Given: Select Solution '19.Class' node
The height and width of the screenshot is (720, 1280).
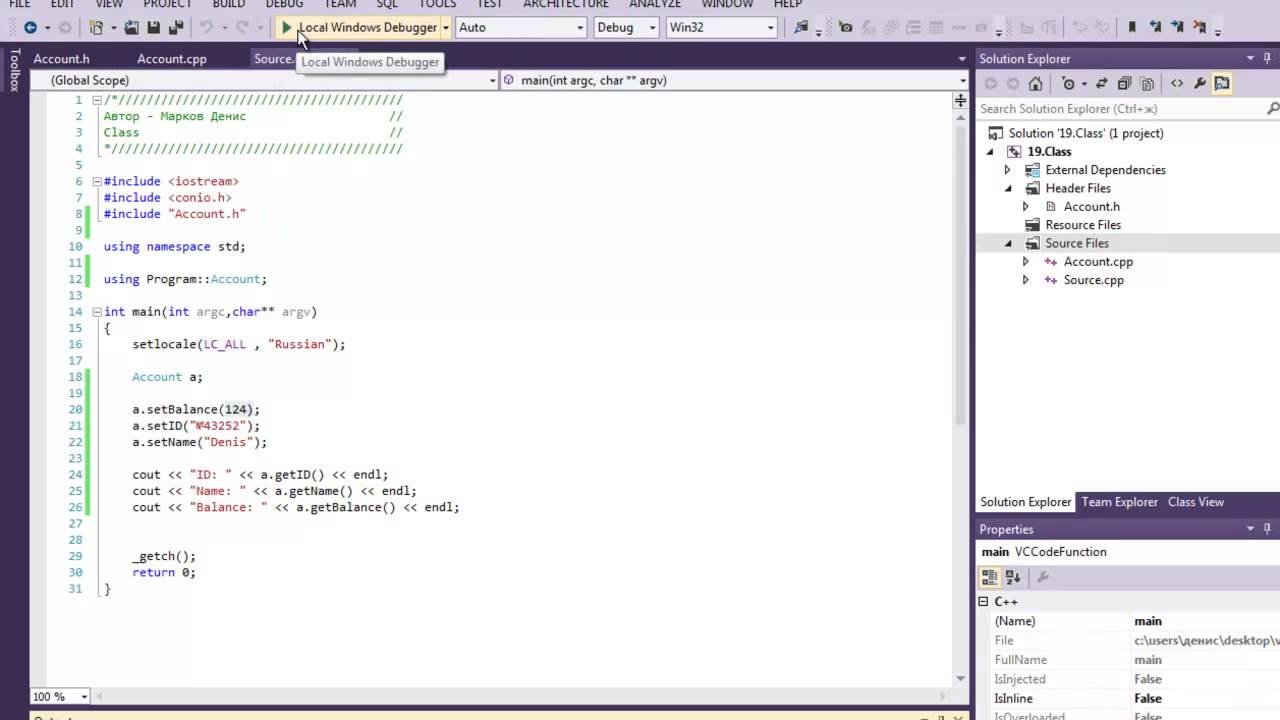Looking at the screenshot, I should tap(1086, 133).
